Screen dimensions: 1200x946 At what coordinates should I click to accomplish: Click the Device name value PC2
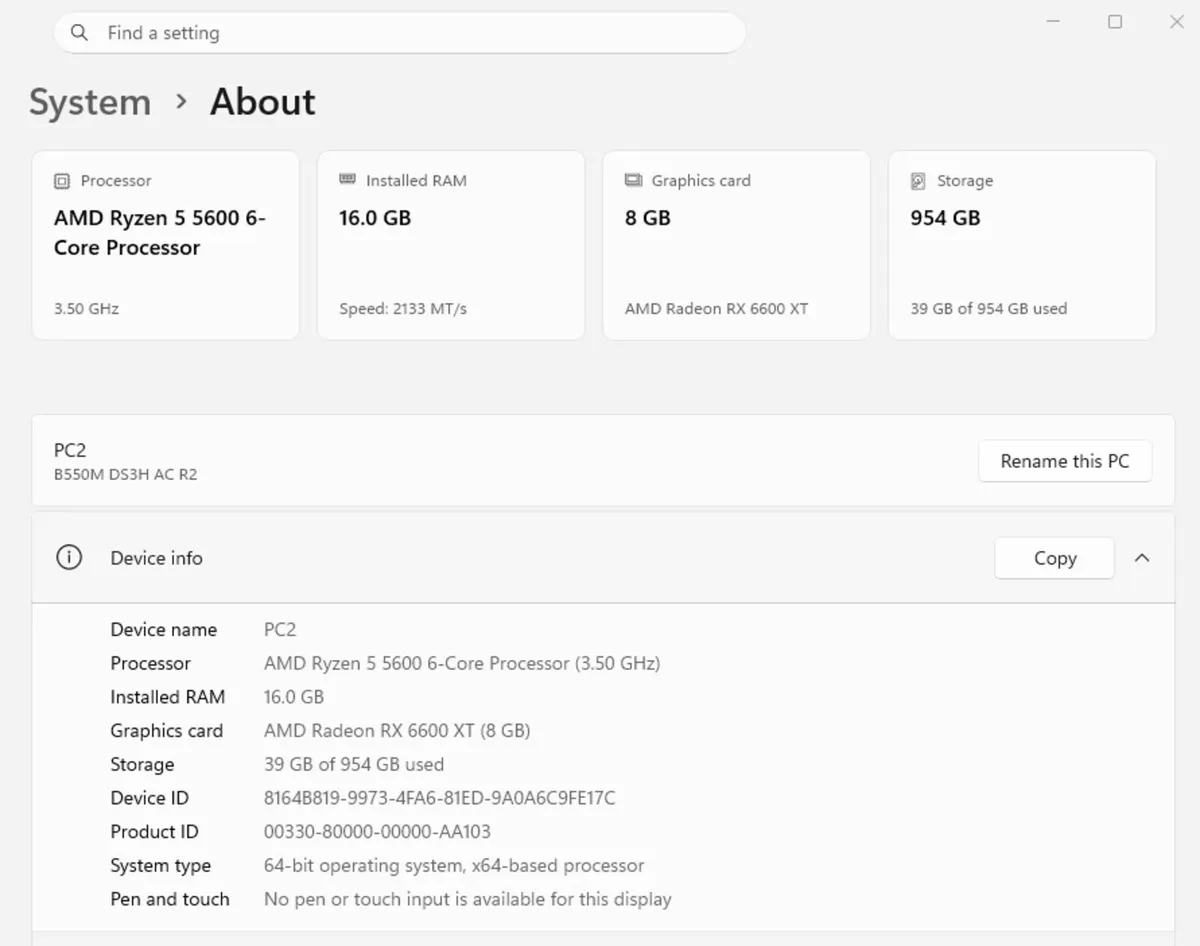pyautogui.click(x=280, y=630)
